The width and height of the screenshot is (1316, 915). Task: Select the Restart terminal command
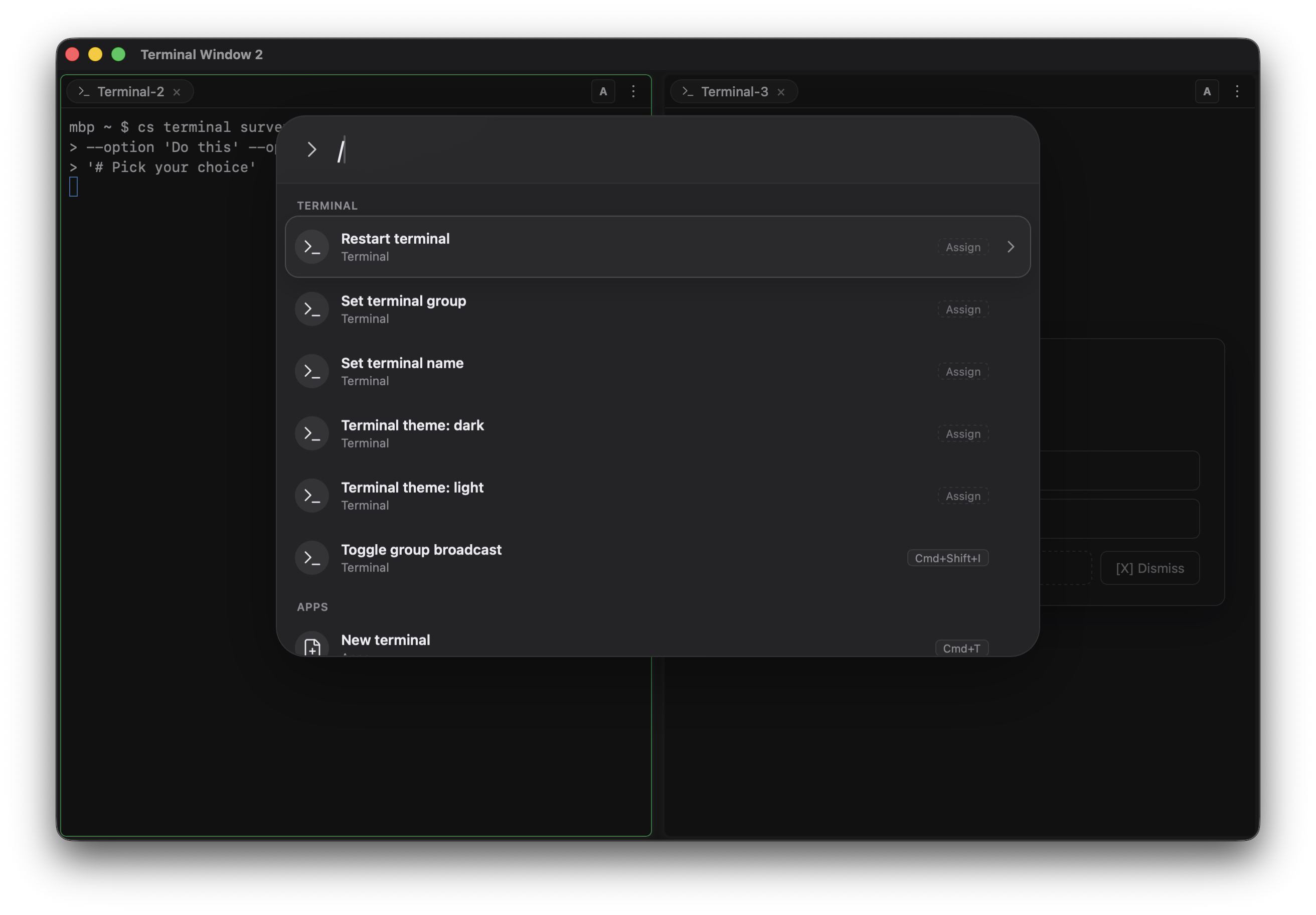click(657, 247)
